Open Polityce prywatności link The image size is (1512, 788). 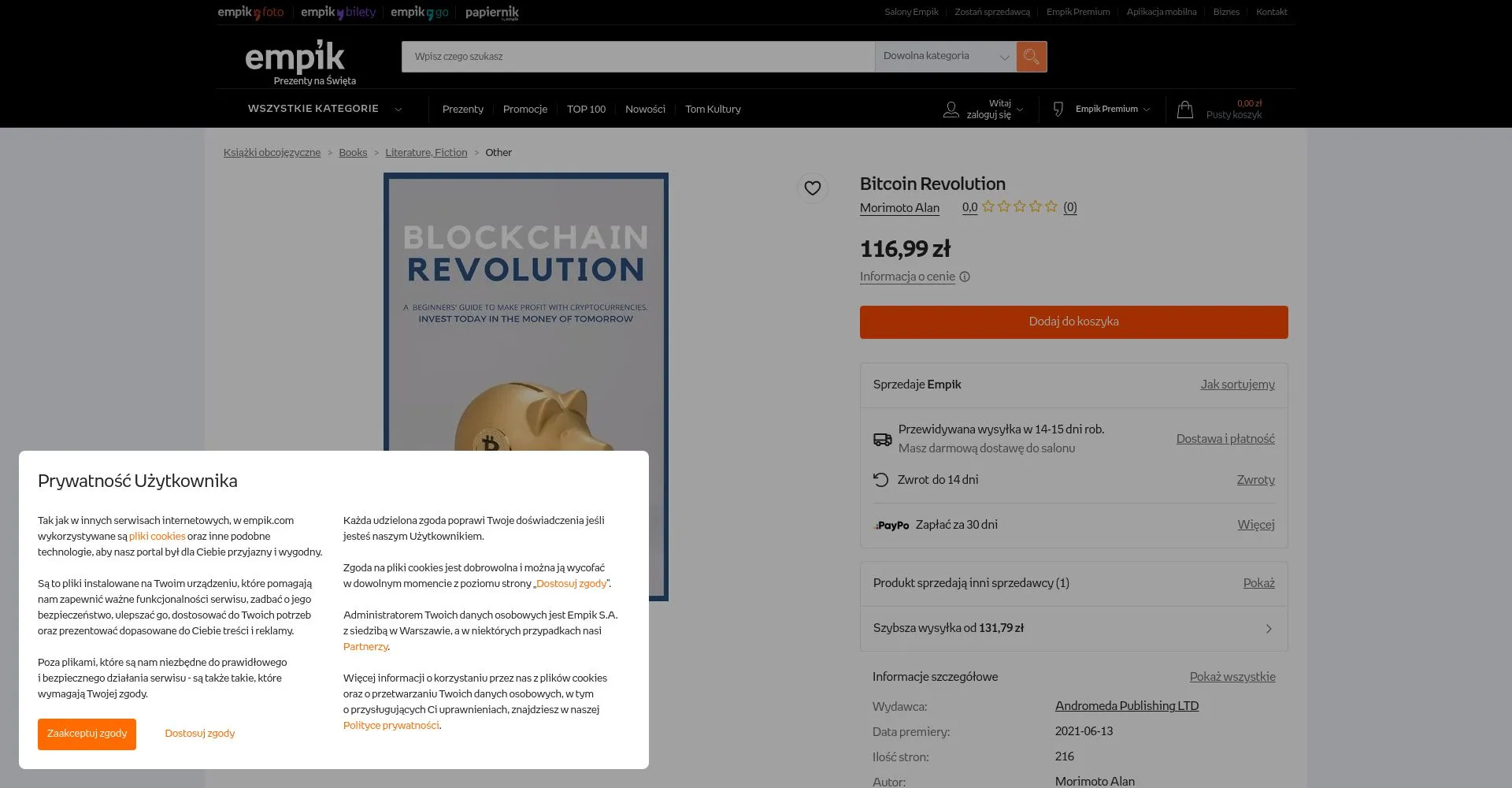click(x=391, y=726)
